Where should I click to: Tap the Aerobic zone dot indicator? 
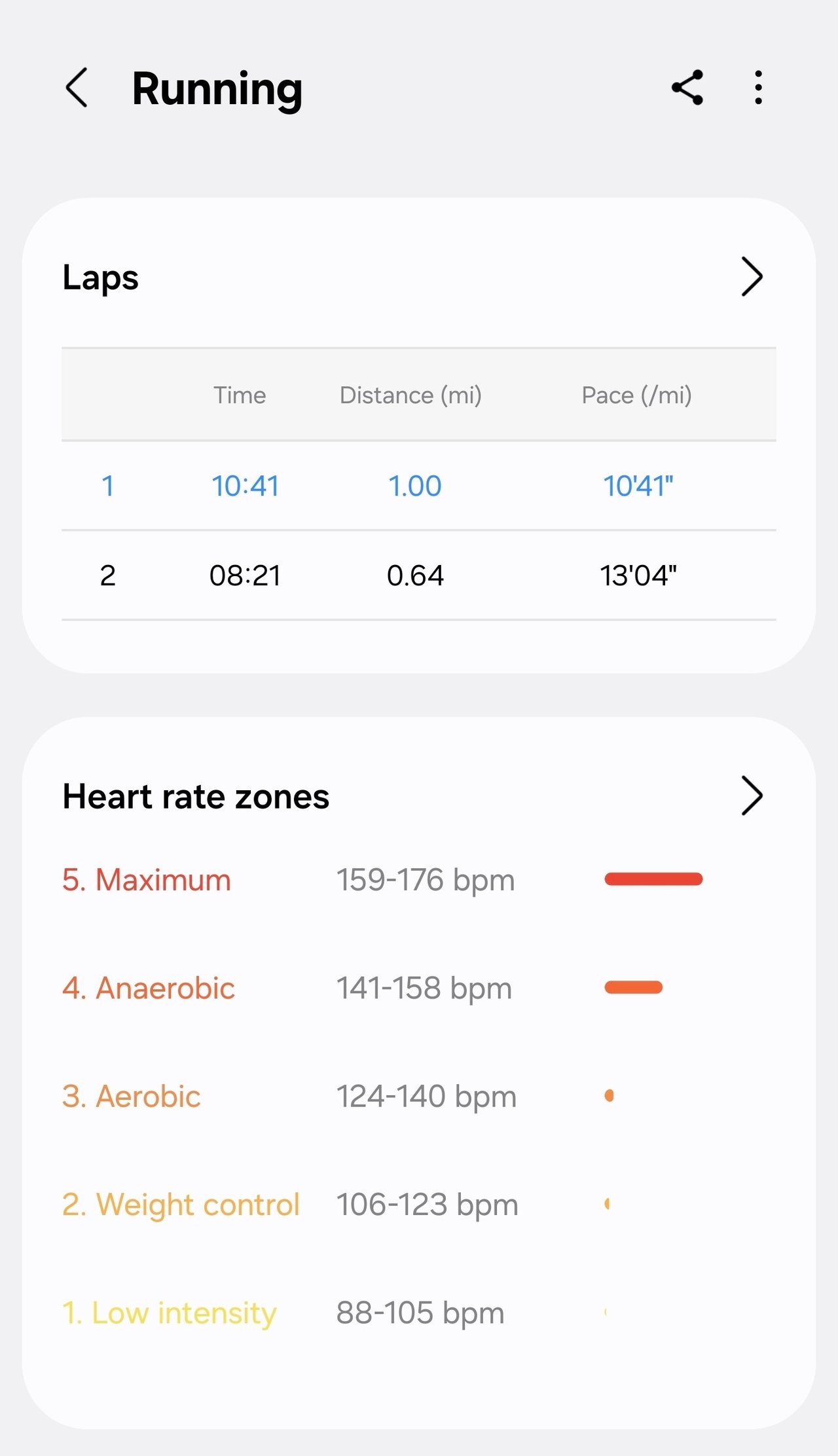[609, 1095]
